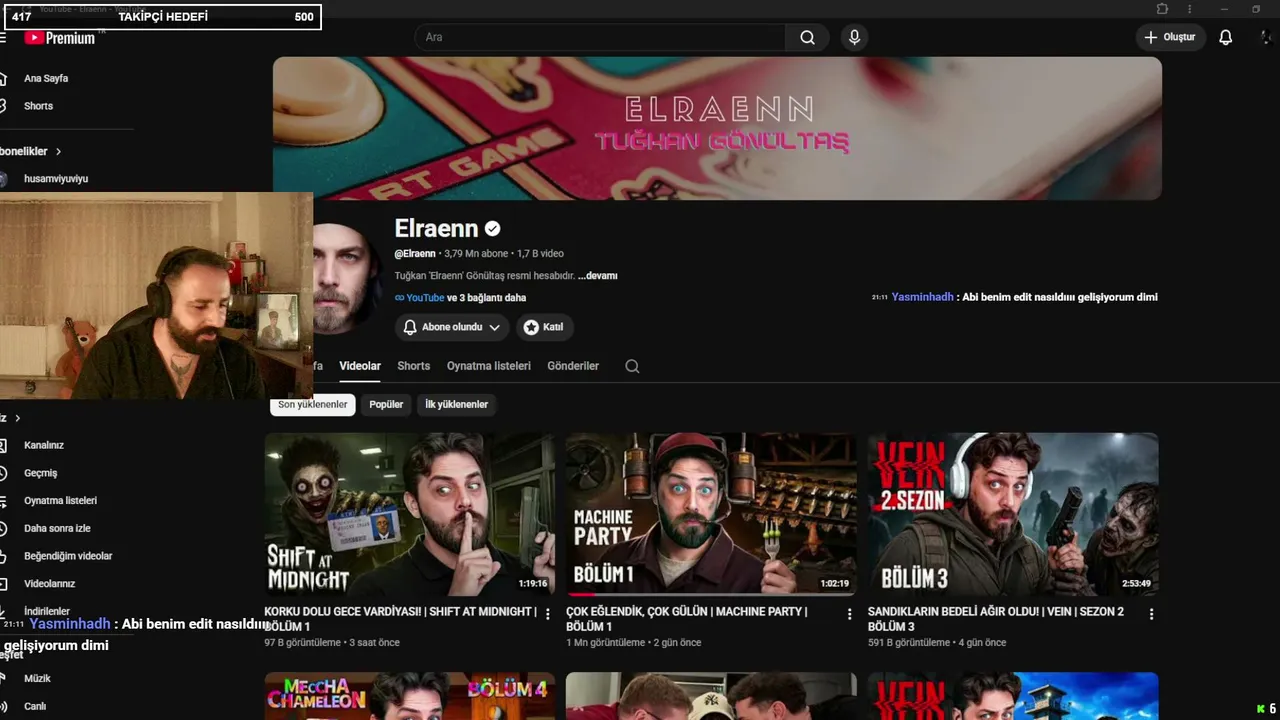1280x720 pixels.
Task: Open Oynatma listeleri in sidebar
Action: (x=60, y=500)
